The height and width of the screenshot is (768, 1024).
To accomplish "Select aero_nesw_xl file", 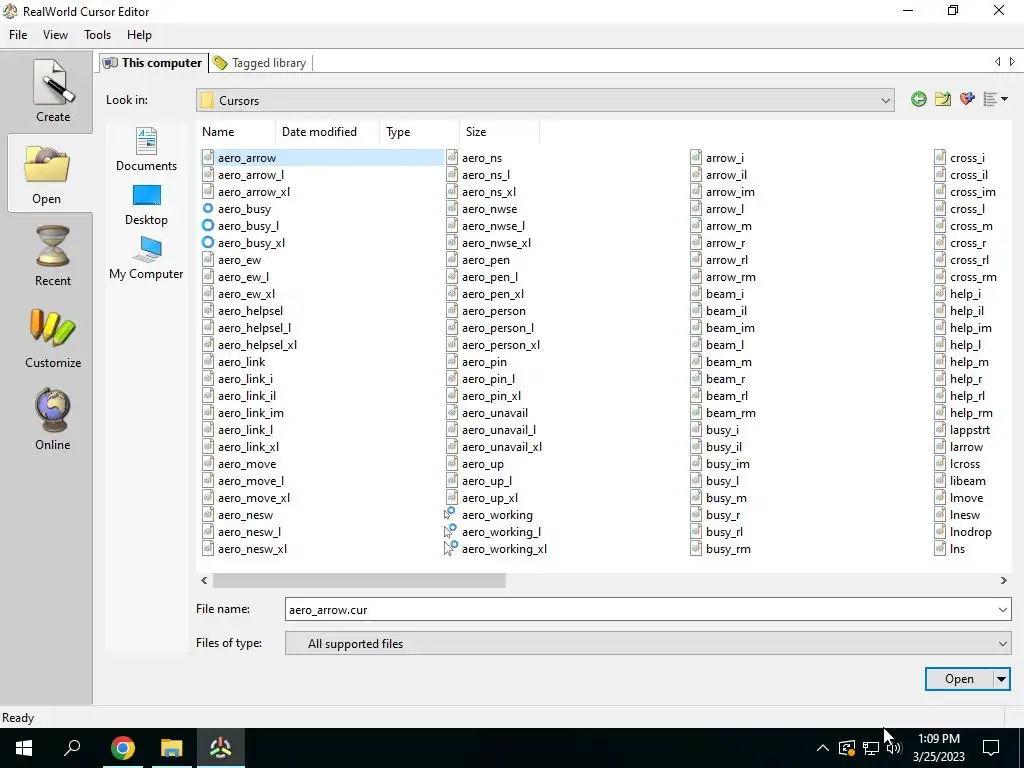I will (x=245, y=549).
